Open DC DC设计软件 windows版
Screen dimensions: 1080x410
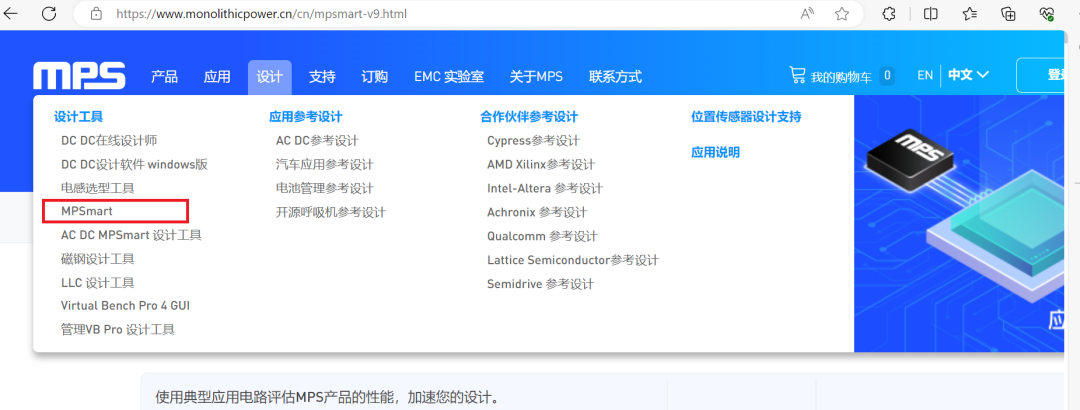pos(134,165)
